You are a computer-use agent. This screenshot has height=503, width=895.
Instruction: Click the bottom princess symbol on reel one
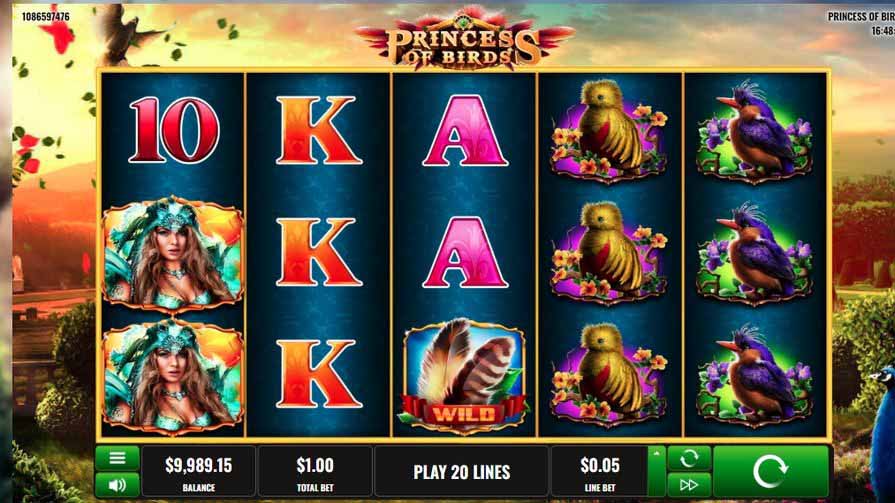pos(173,377)
